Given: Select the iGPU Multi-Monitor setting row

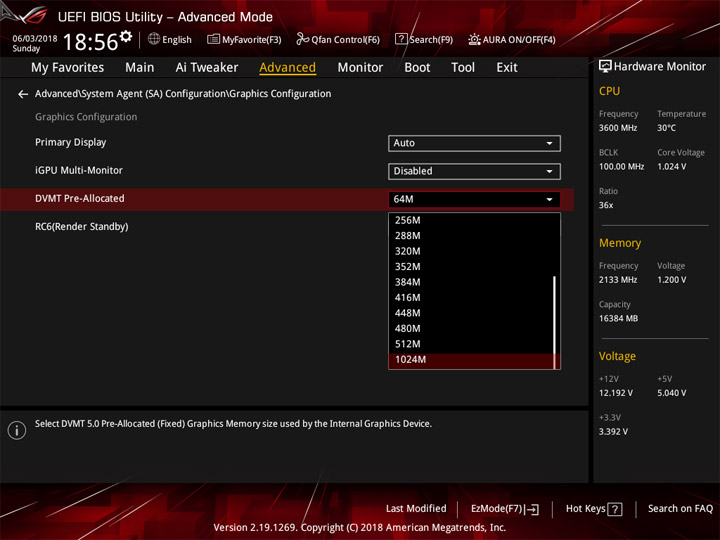Looking at the screenshot, I should [x=287, y=171].
